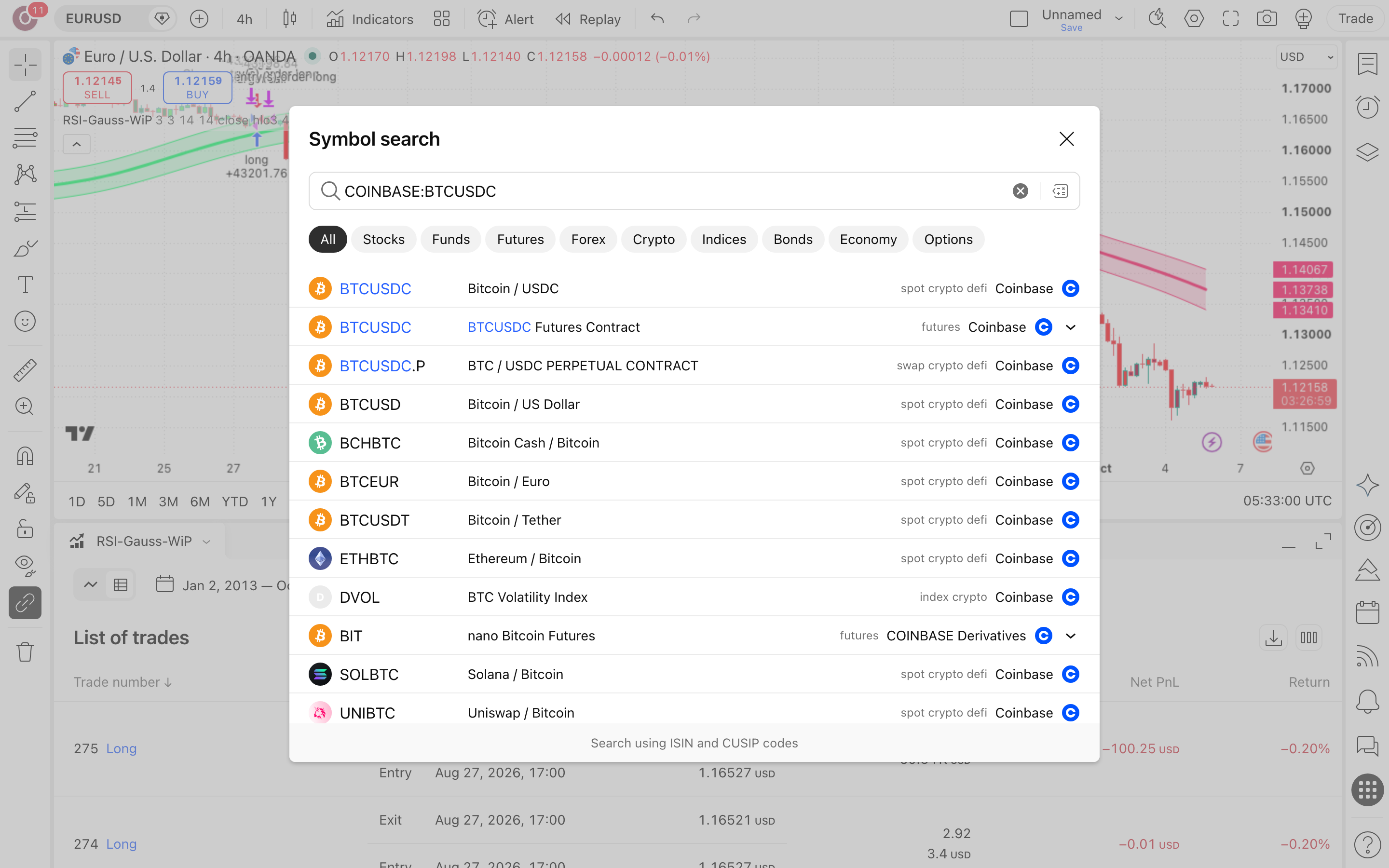Click the Trade button

[x=1355, y=19]
